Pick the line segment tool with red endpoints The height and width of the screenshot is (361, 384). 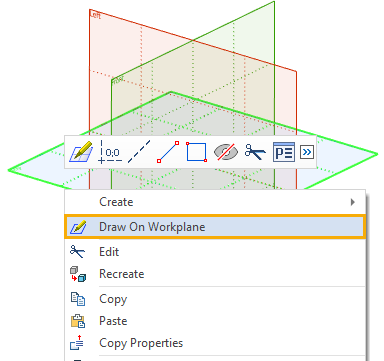point(168,152)
